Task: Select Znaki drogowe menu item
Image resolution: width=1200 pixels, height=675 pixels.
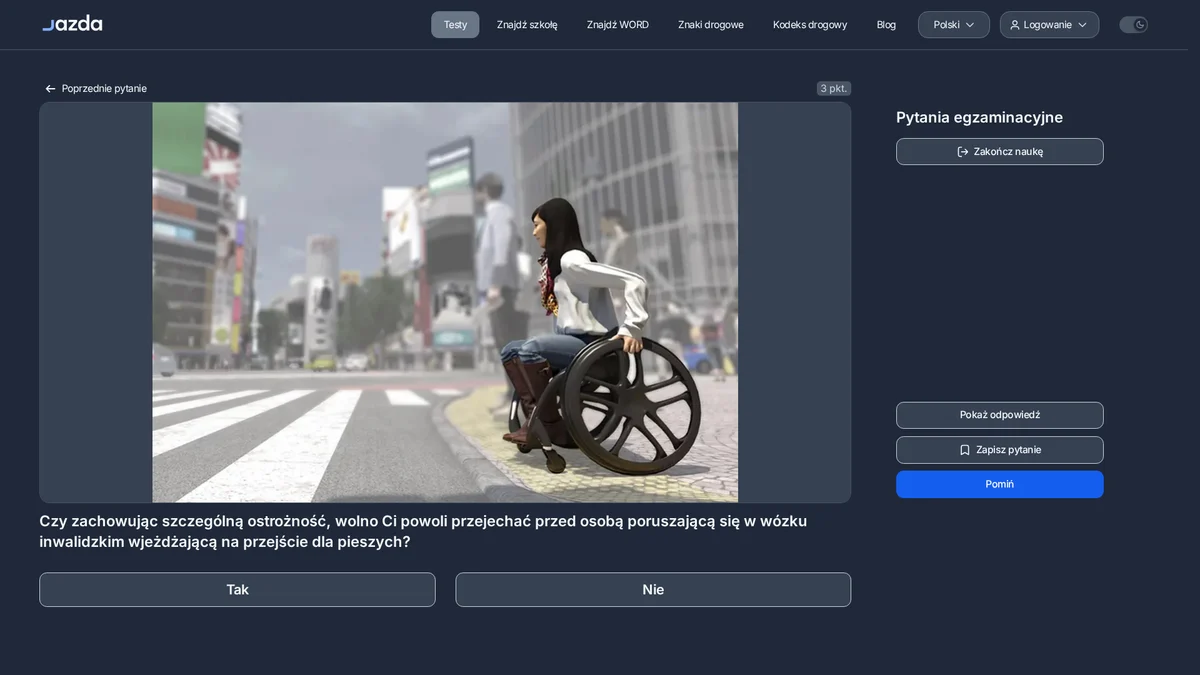Action: click(x=711, y=25)
